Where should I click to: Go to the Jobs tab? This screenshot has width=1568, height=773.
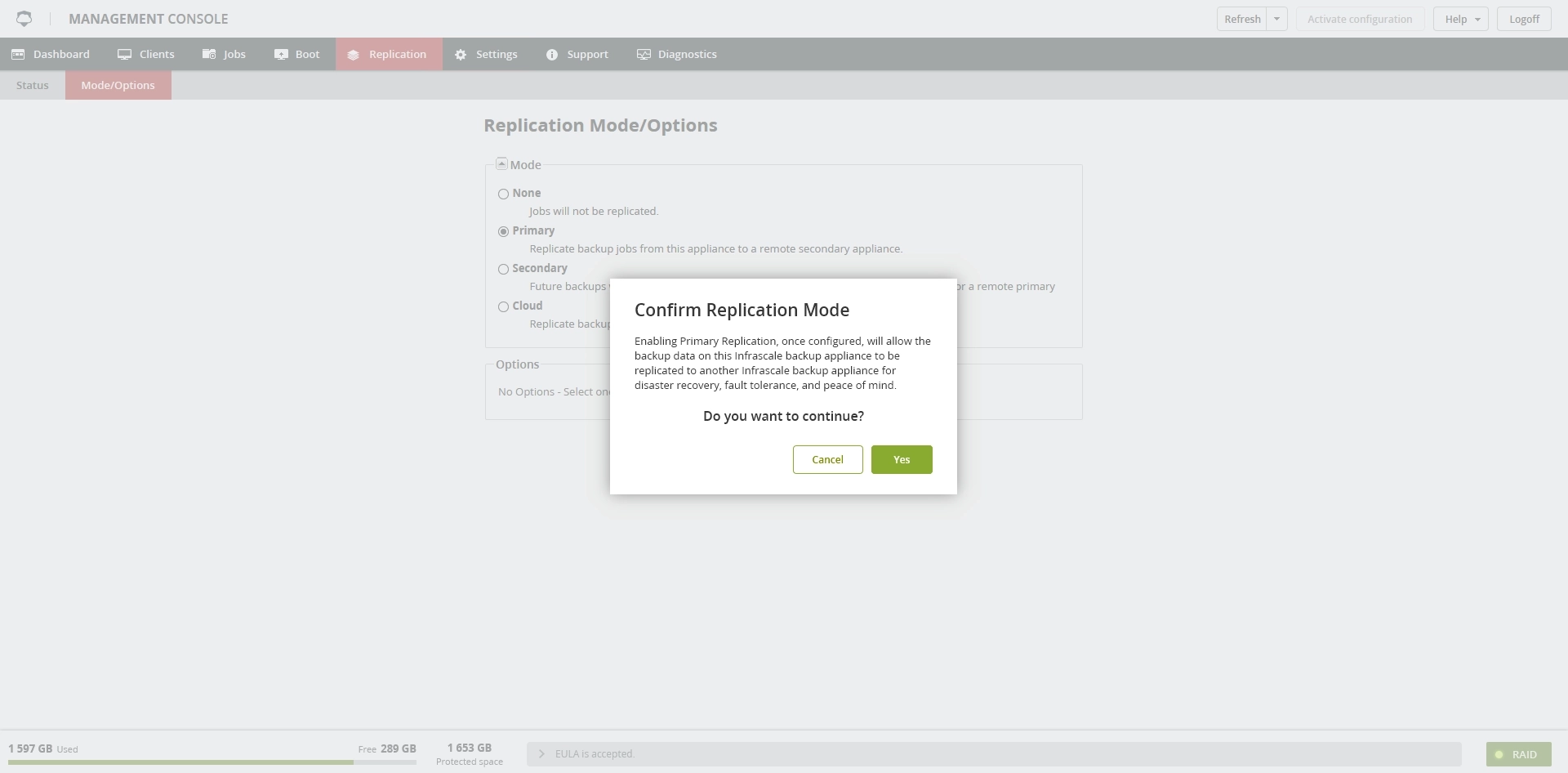point(225,54)
